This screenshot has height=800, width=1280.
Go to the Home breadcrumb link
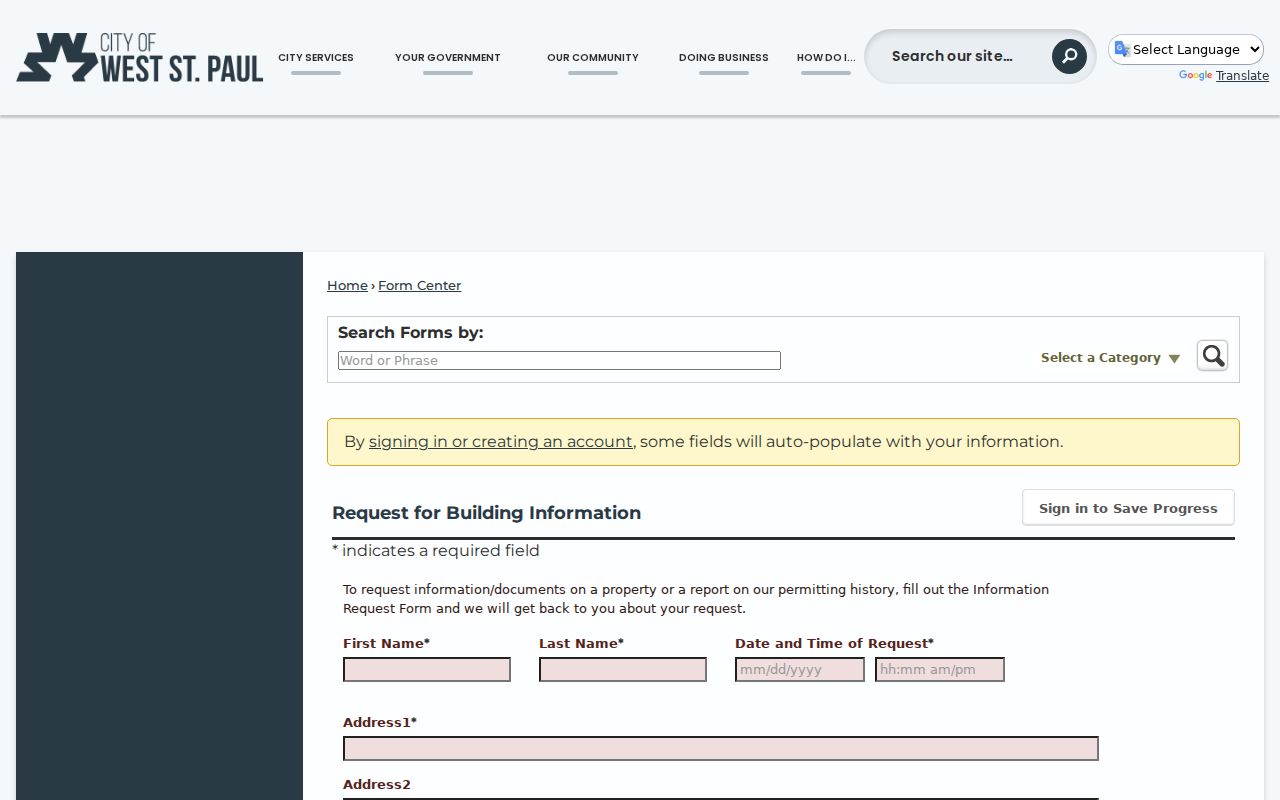(347, 286)
